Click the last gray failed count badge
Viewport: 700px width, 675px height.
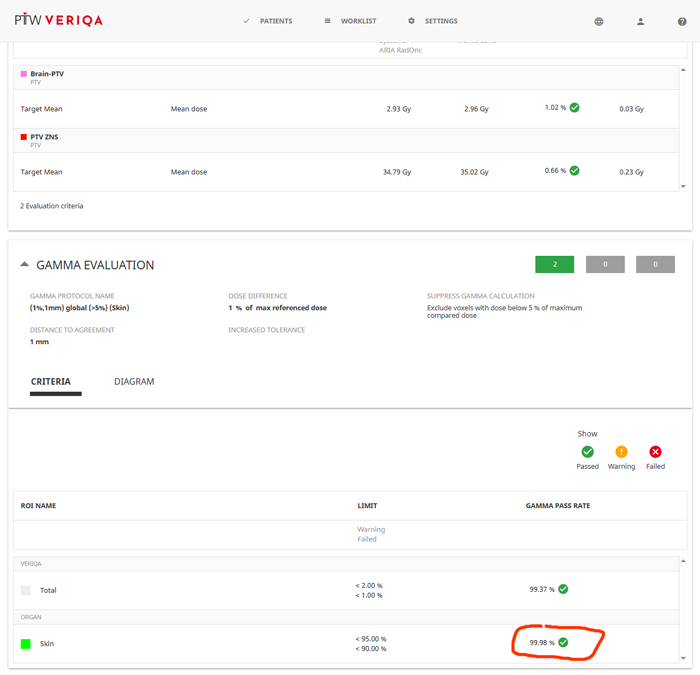655,264
